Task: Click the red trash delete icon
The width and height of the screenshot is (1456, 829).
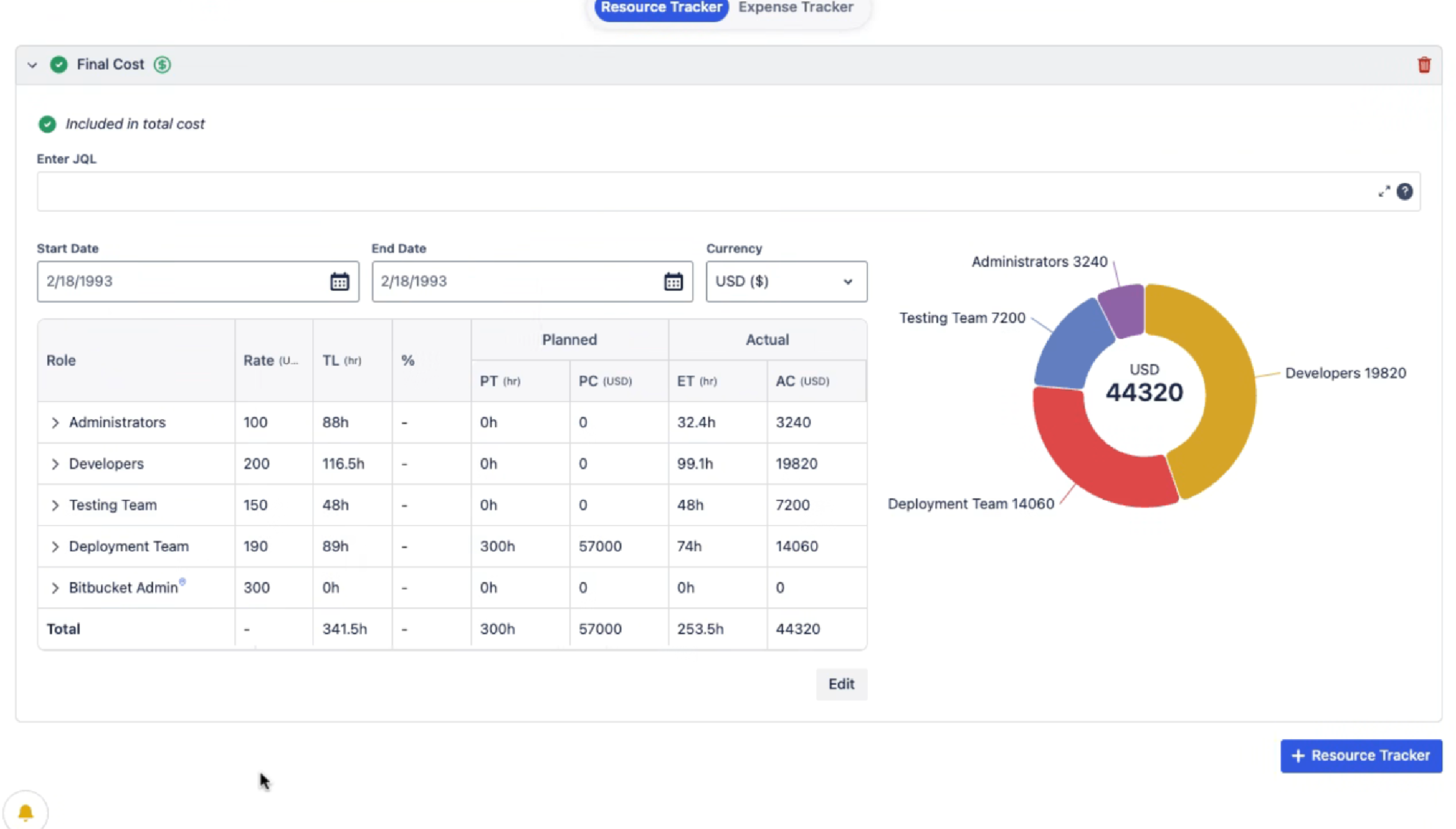Action: 1423,65
